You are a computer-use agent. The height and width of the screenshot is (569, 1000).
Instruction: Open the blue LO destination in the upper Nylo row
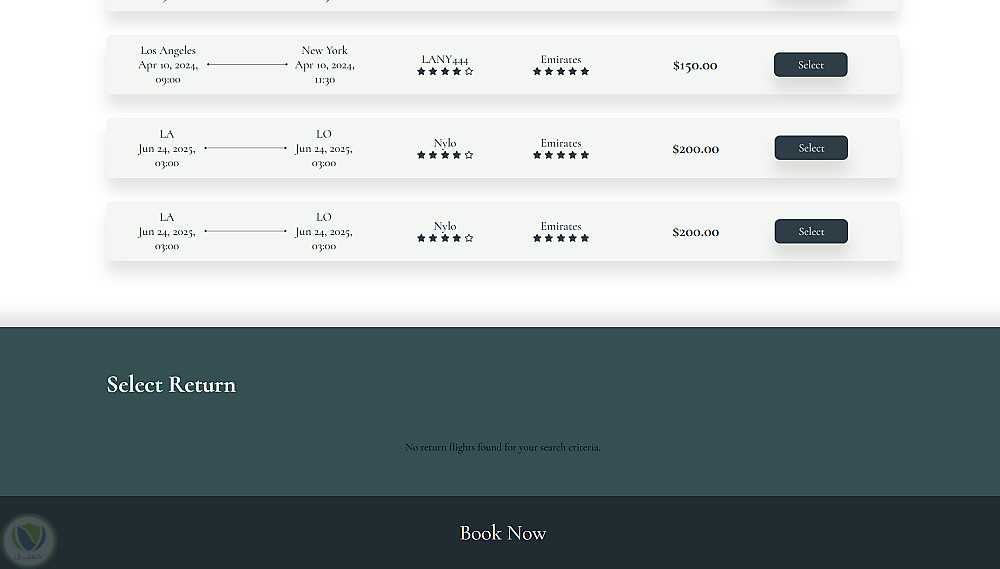pyautogui.click(x=324, y=134)
